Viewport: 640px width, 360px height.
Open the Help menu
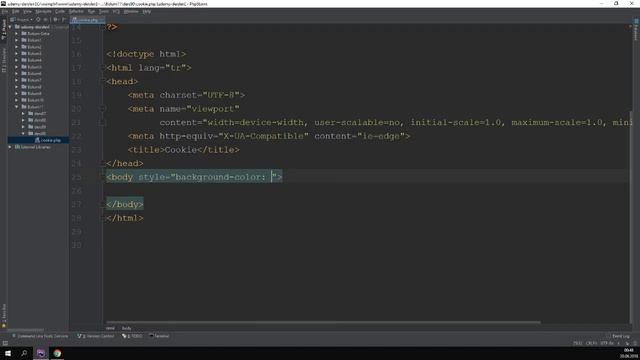click(x=147, y=11)
